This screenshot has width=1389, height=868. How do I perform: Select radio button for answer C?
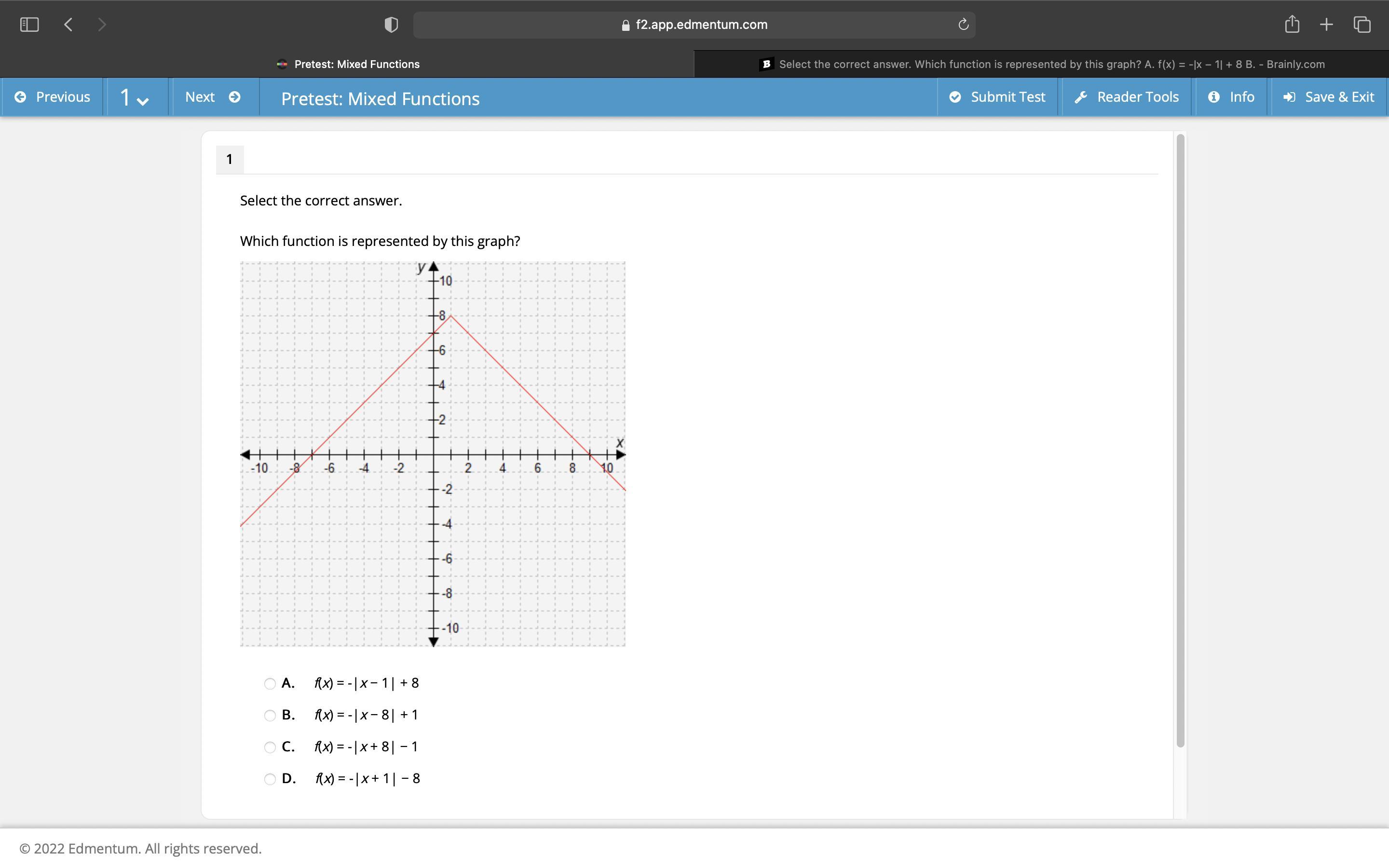(270, 747)
